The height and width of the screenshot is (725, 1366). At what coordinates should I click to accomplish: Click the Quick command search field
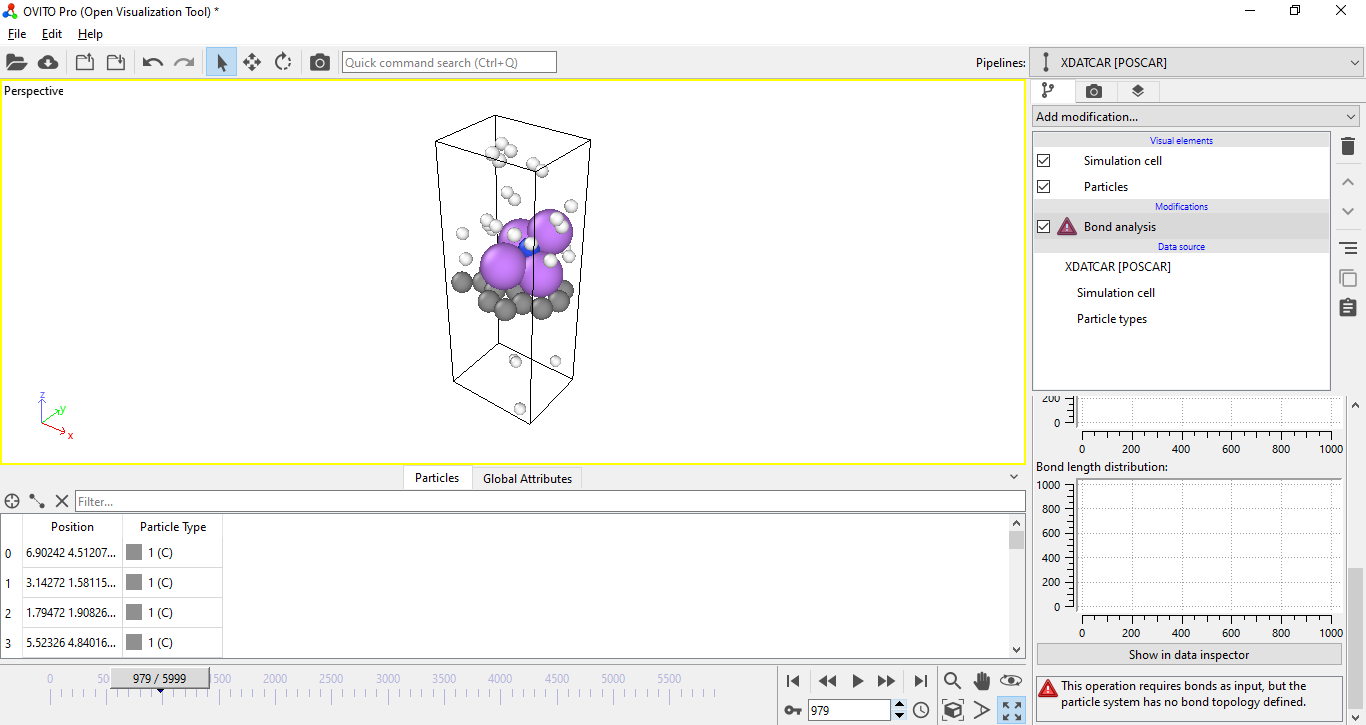[449, 62]
